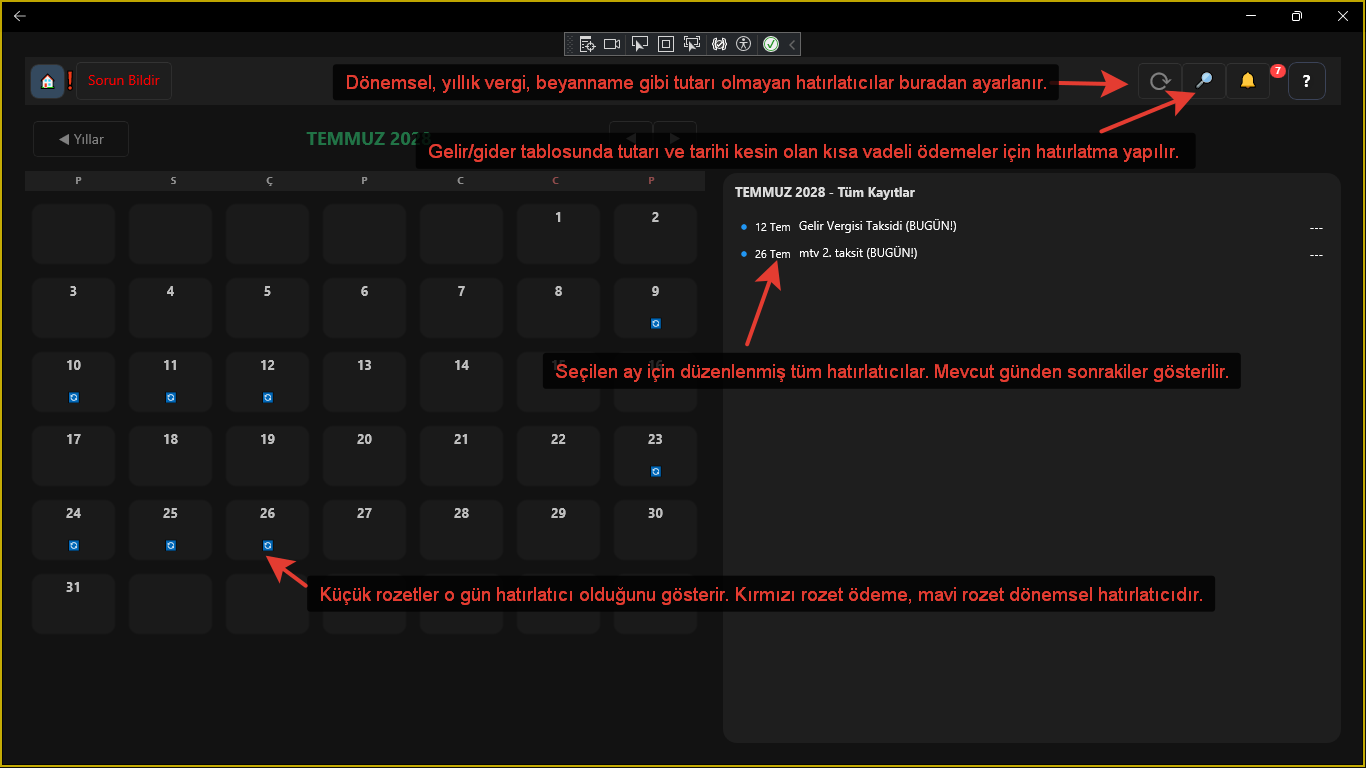
Task: Refresh records via the circular arrow icon
Action: pyautogui.click(x=1158, y=81)
